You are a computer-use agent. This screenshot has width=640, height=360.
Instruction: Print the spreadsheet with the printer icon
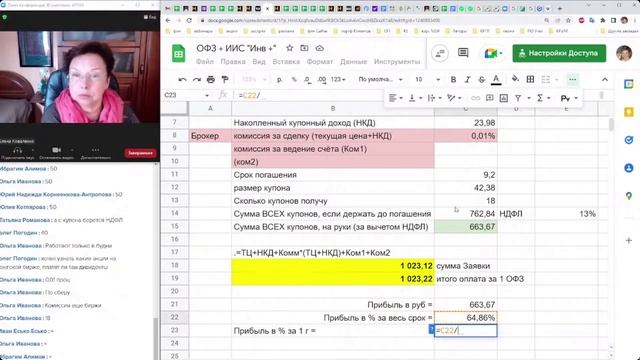(211, 79)
